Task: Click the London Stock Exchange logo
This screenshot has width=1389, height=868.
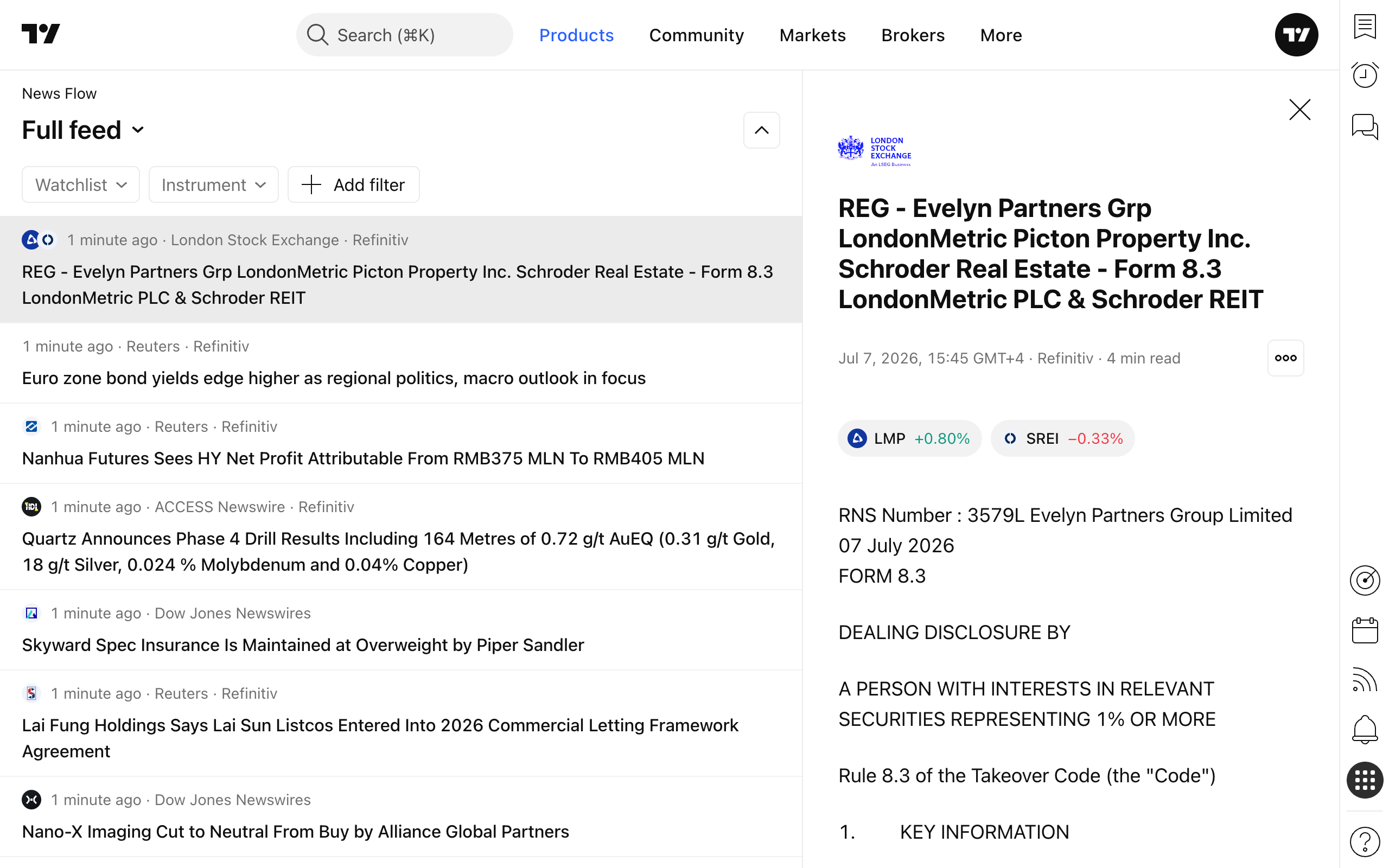Action: click(874, 151)
